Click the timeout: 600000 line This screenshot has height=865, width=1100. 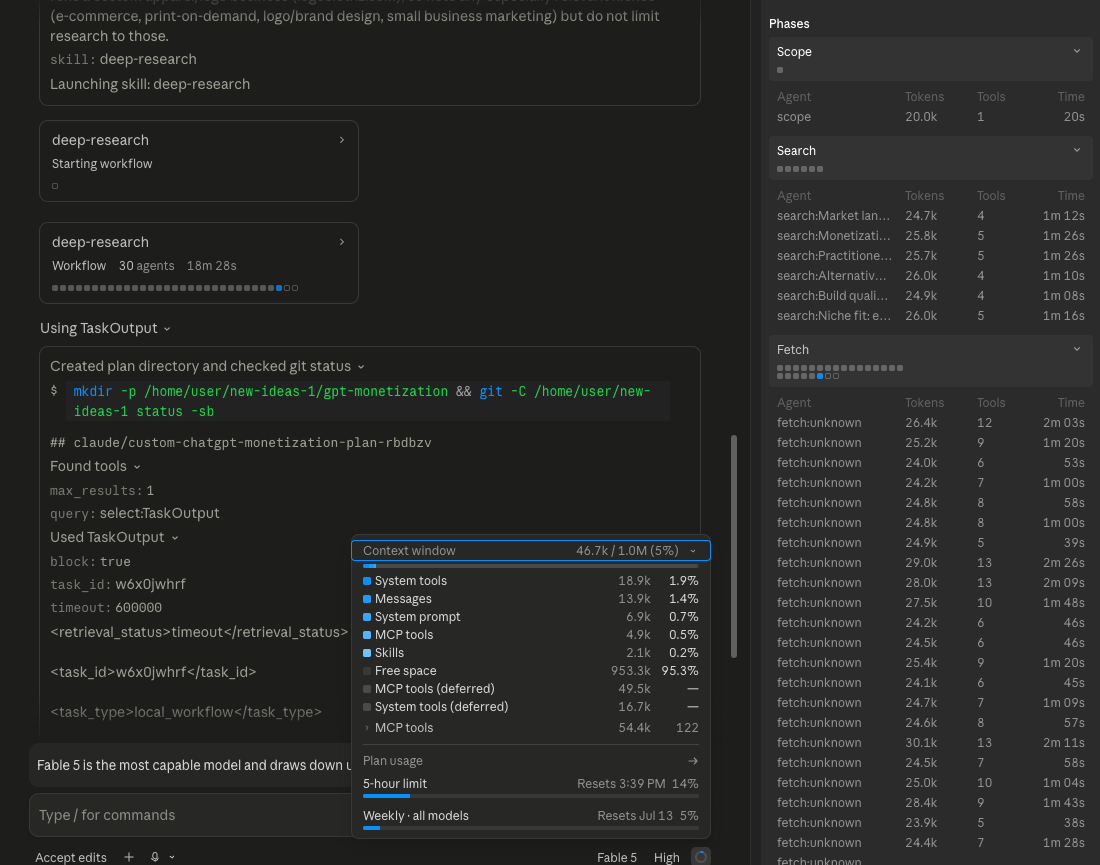pos(106,608)
